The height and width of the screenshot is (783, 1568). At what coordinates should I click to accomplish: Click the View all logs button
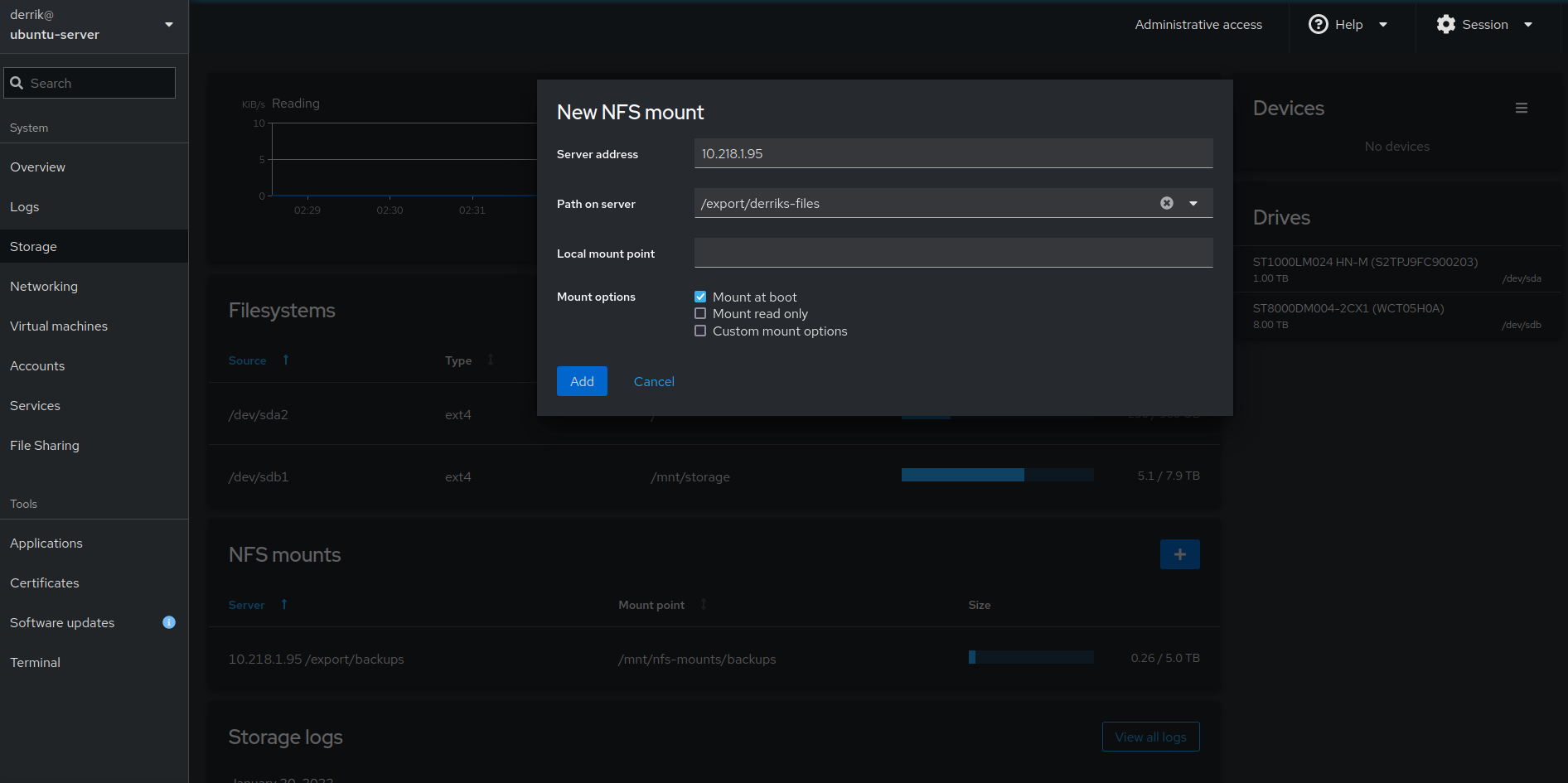(x=1150, y=736)
